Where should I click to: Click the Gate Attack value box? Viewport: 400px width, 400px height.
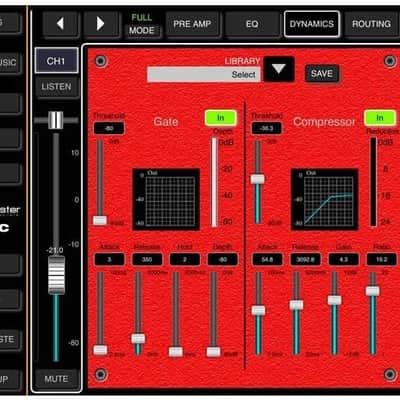[109, 259]
